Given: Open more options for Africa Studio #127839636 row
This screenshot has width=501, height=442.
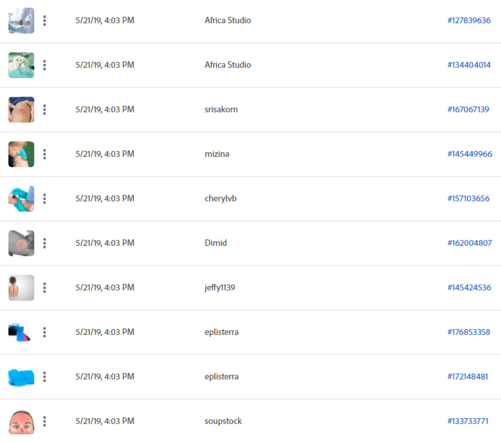Looking at the screenshot, I should tap(44, 21).
